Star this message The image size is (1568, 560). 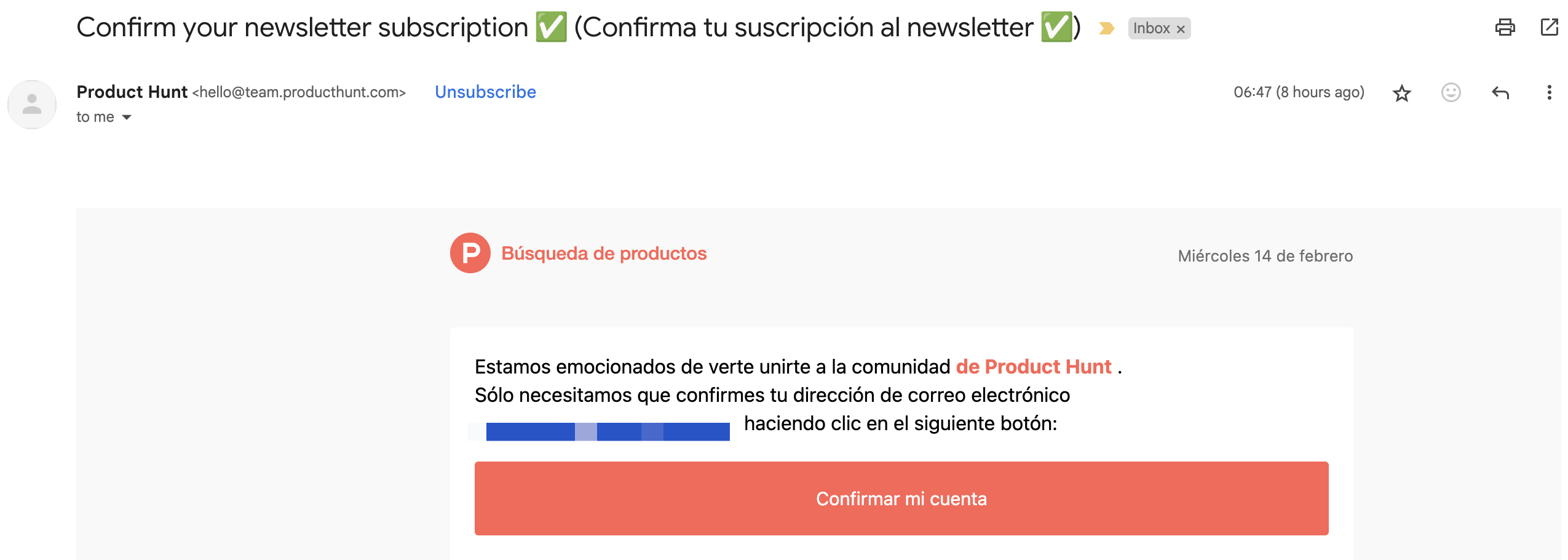[x=1402, y=92]
